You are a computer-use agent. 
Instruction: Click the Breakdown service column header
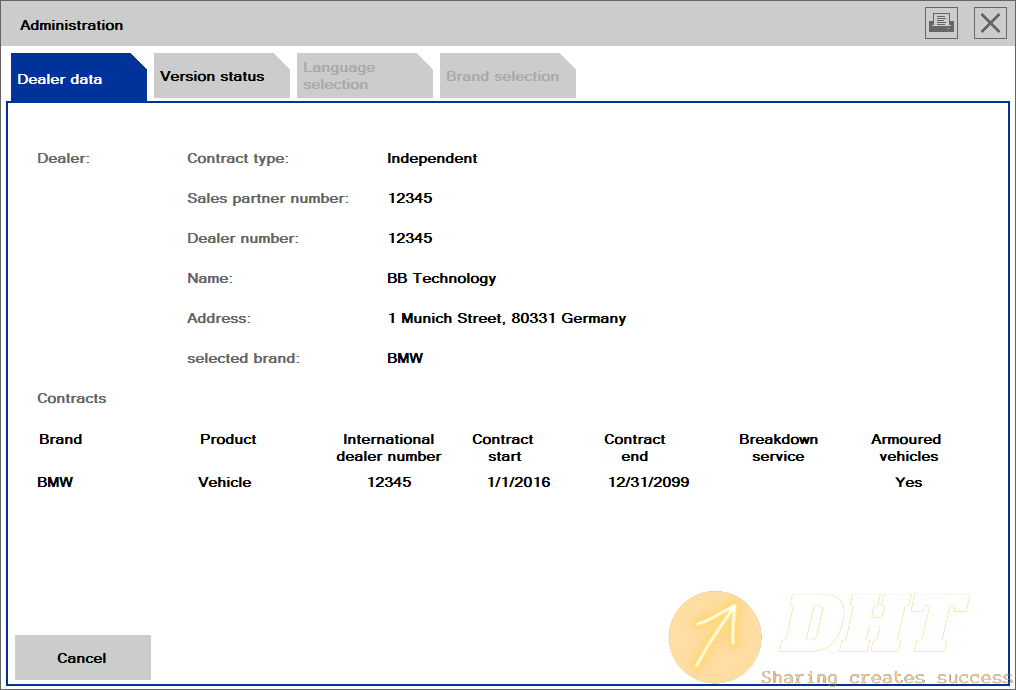click(778, 447)
